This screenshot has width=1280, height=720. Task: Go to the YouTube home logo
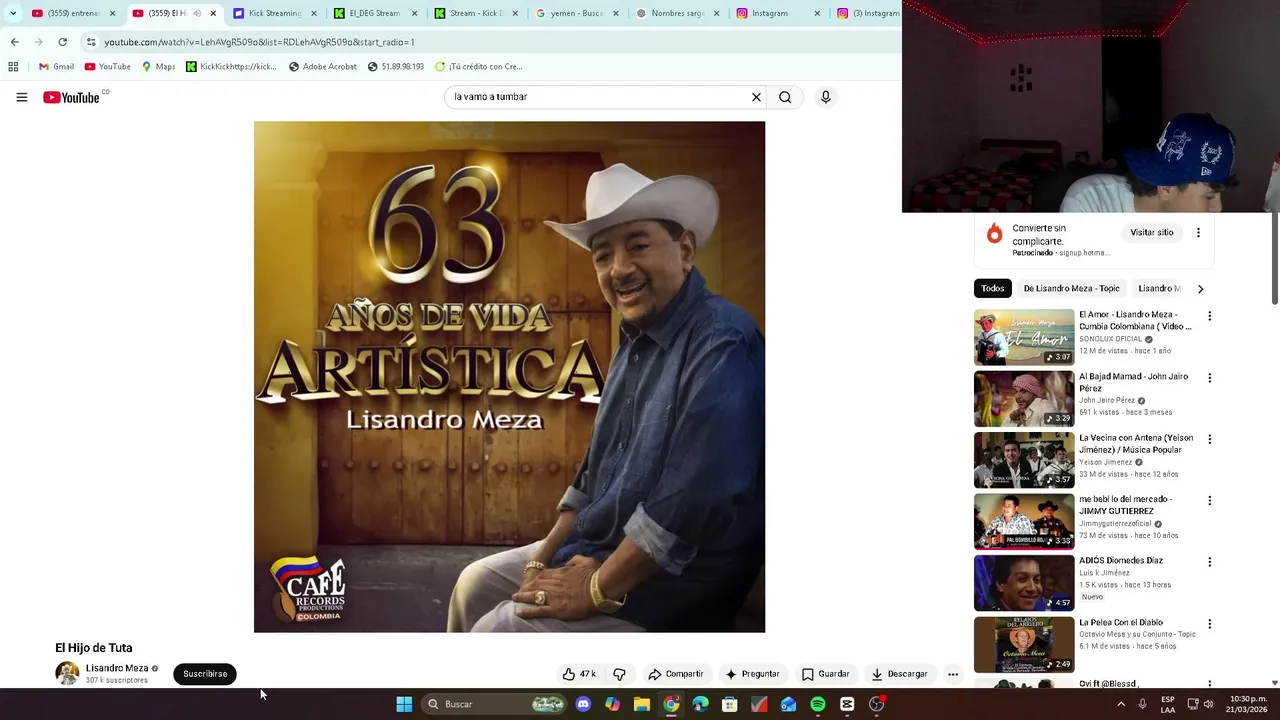[x=71, y=97]
